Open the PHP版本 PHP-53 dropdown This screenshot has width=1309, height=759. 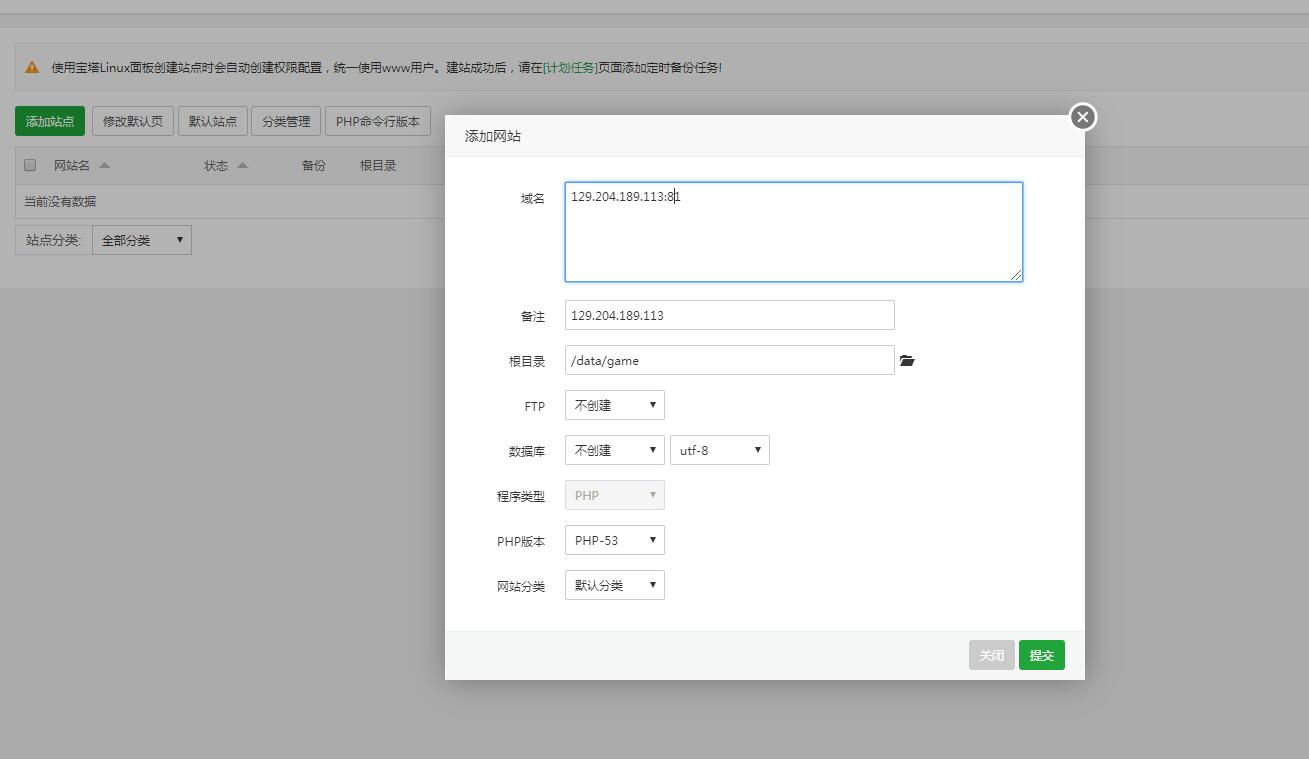pos(614,540)
